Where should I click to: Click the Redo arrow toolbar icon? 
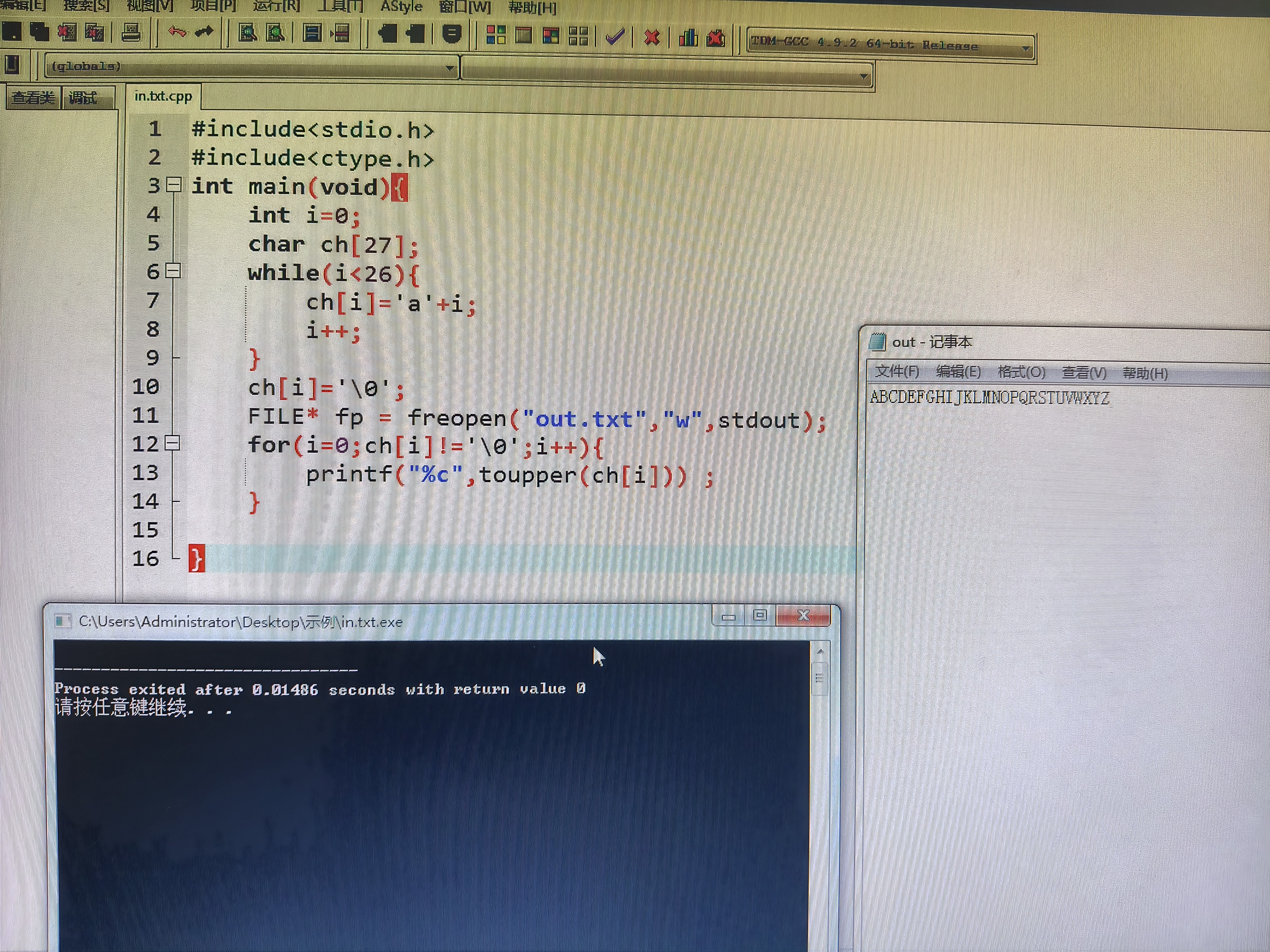204,32
